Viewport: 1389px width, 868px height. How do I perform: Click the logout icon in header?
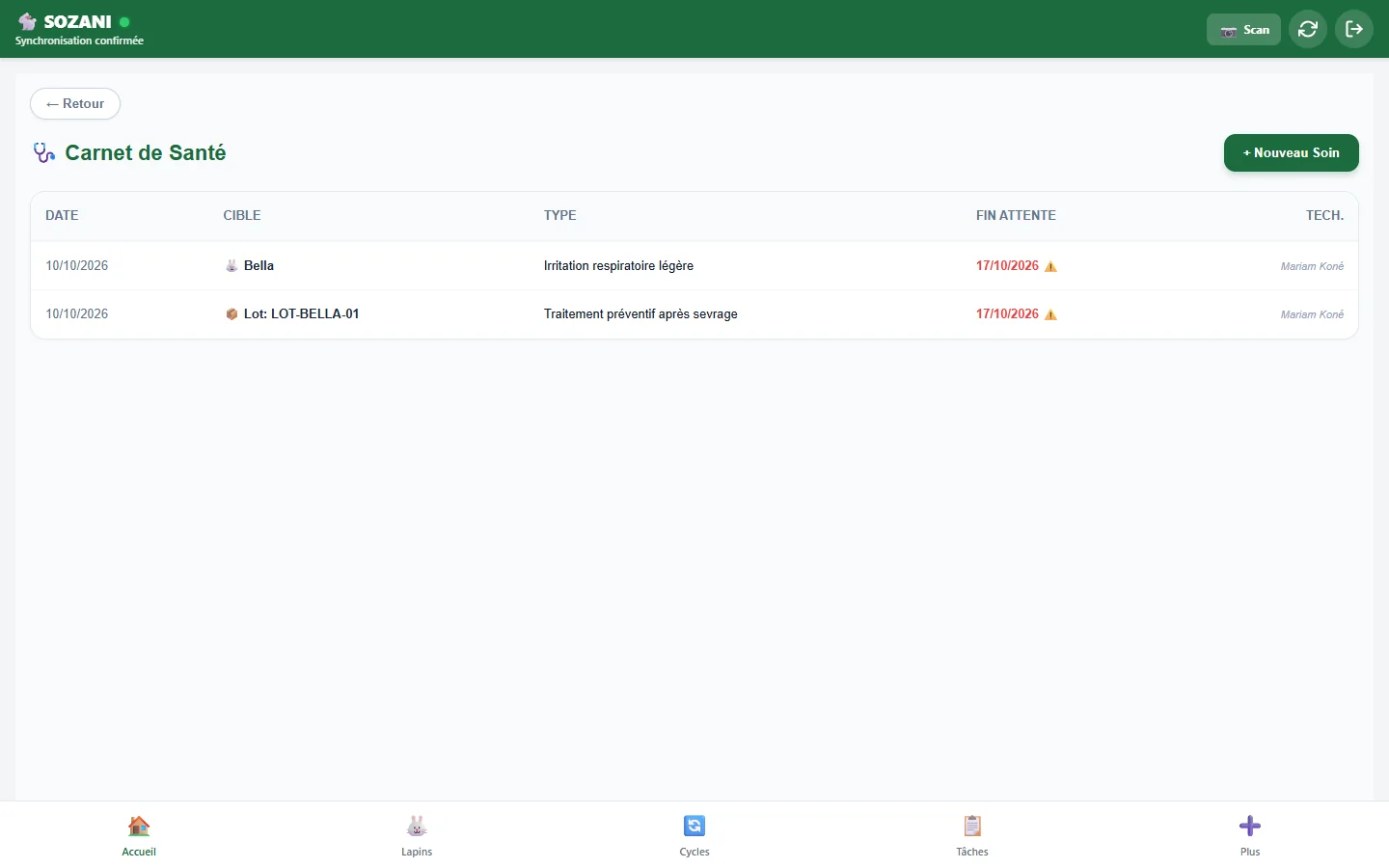click(x=1354, y=29)
